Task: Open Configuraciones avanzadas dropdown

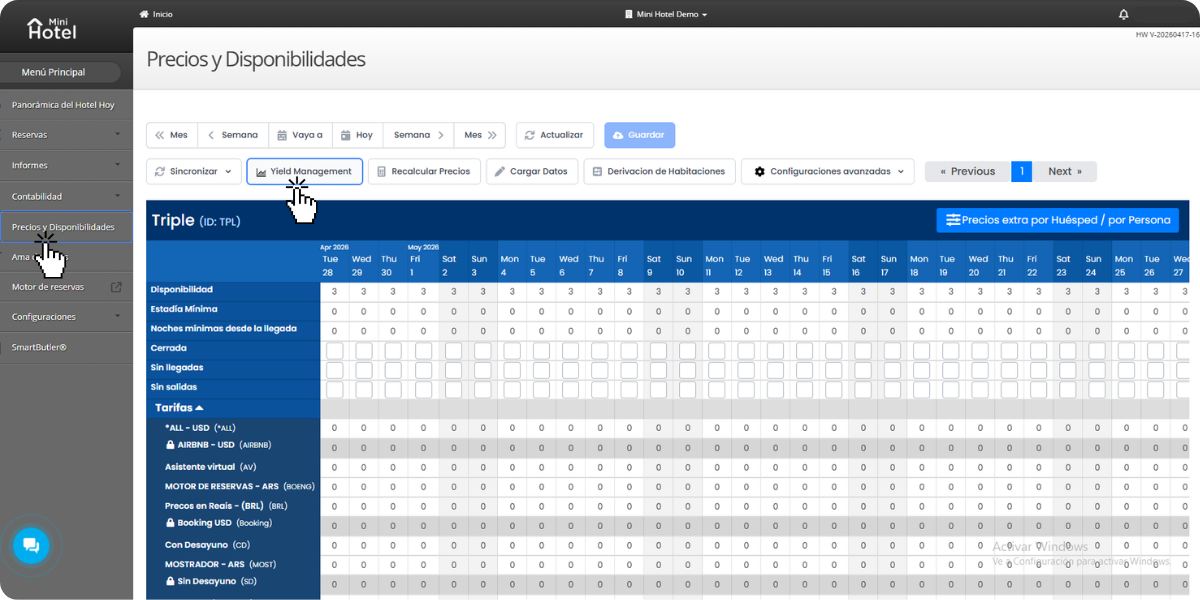Action: [x=828, y=171]
